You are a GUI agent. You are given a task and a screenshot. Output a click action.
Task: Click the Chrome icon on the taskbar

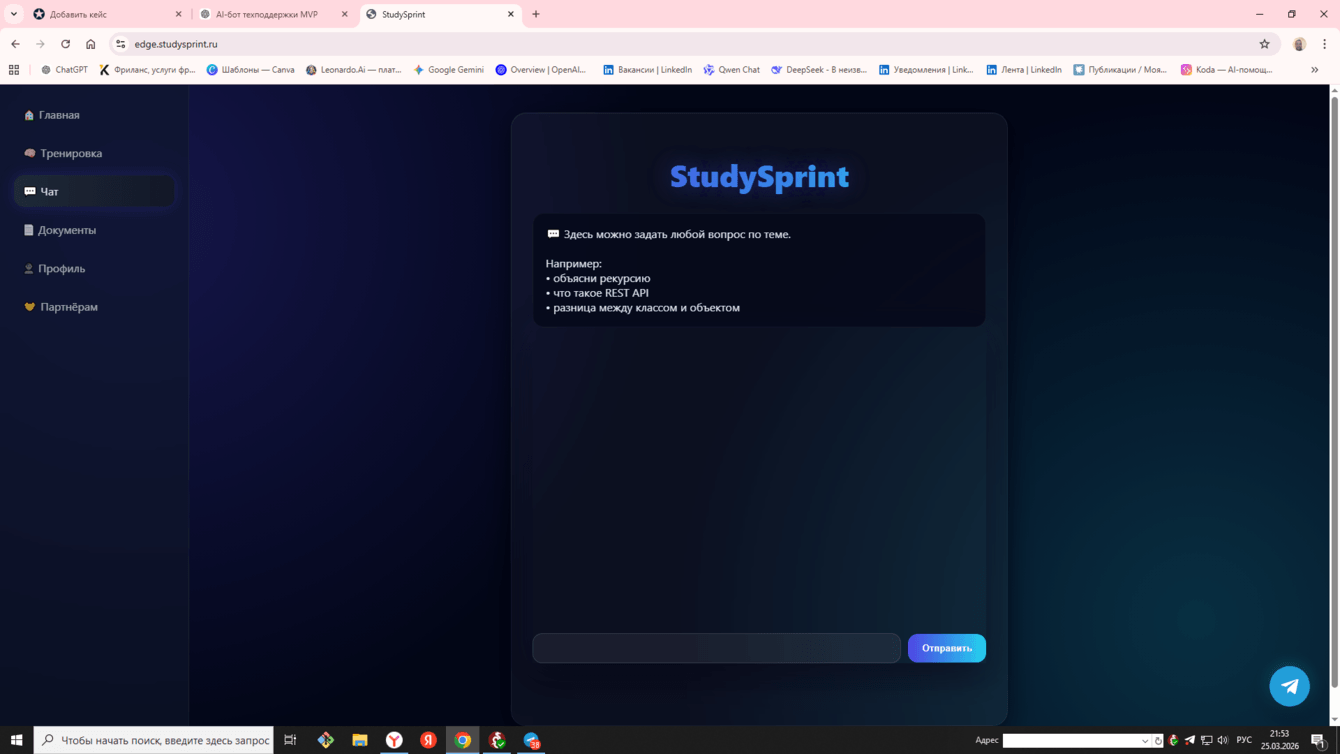462,740
